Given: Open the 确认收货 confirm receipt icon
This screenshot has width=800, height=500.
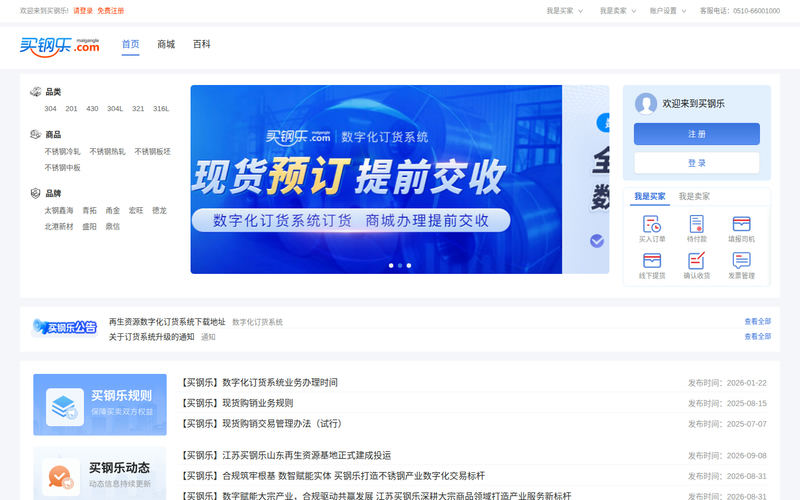Looking at the screenshot, I should [696, 261].
